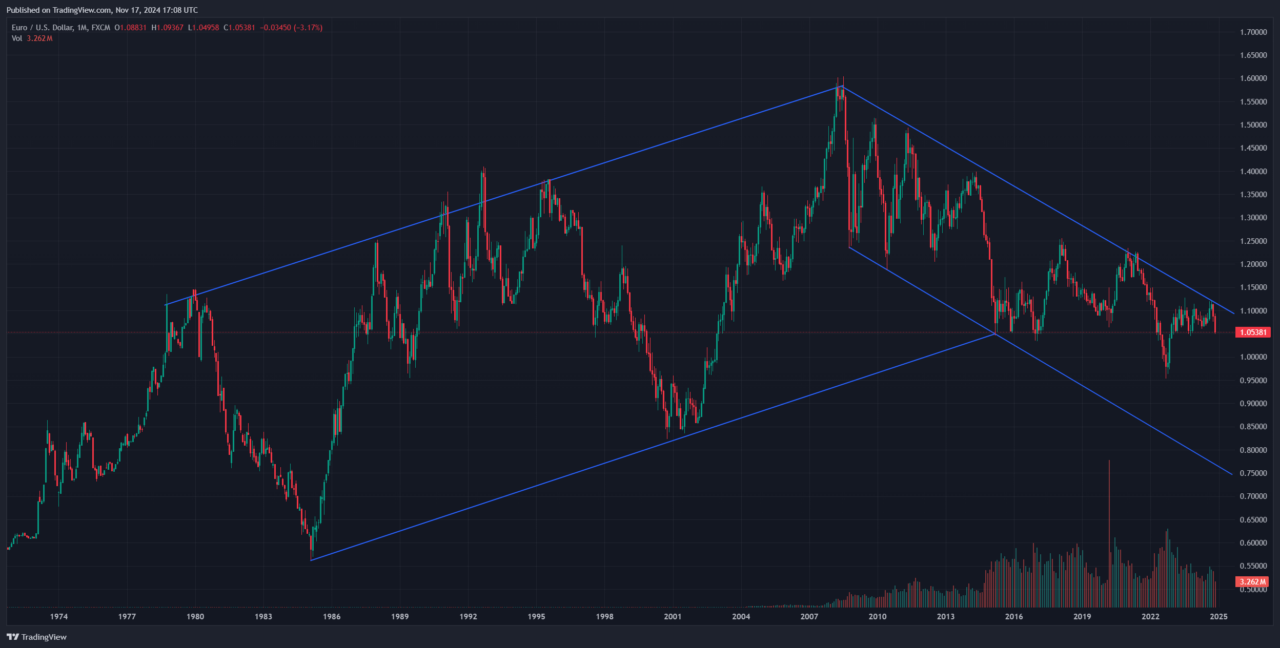Click the -0.03450 (-3.17%) change value
The height and width of the screenshot is (648, 1280).
click(x=293, y=27)
